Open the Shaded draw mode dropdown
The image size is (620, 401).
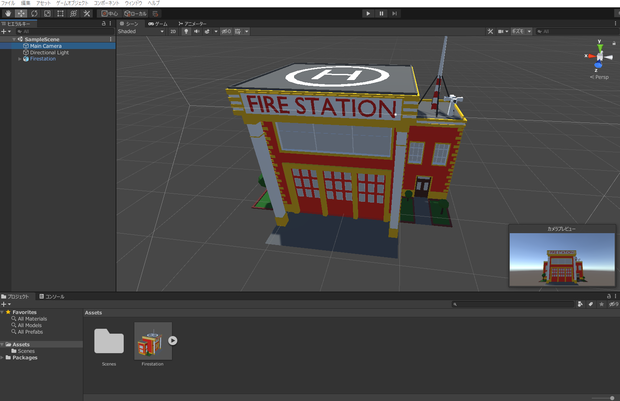[141, 31]
